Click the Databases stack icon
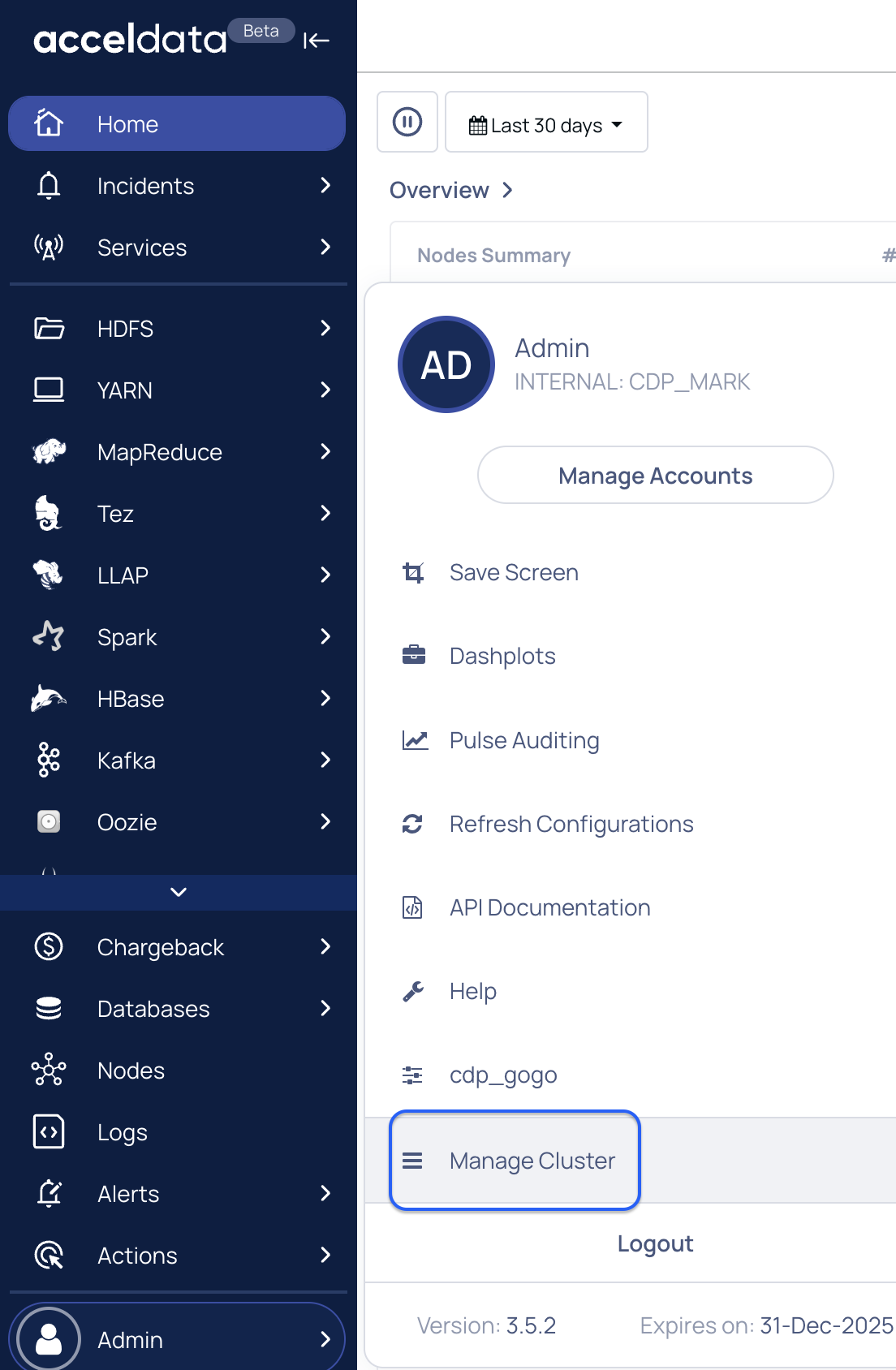 pyautogui.click(x=49, y=1008)
